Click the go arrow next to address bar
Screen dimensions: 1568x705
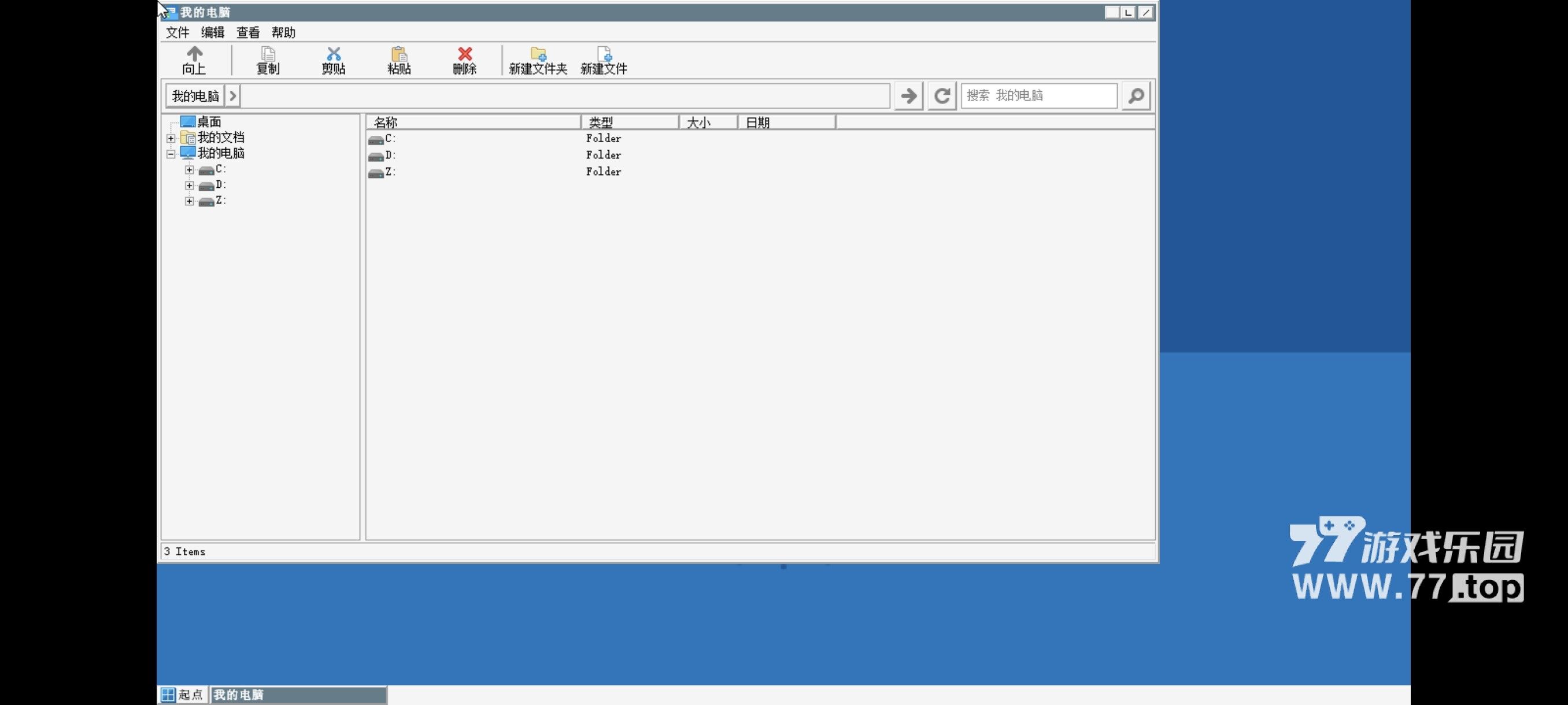tap(909, 95)
